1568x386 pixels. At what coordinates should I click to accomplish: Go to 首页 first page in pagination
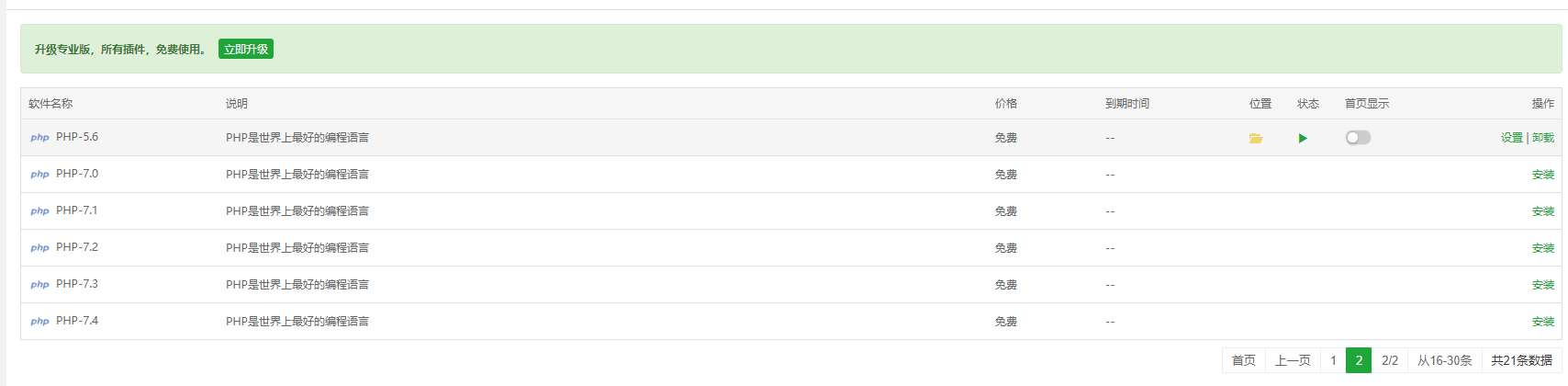tap(1244, 360)
